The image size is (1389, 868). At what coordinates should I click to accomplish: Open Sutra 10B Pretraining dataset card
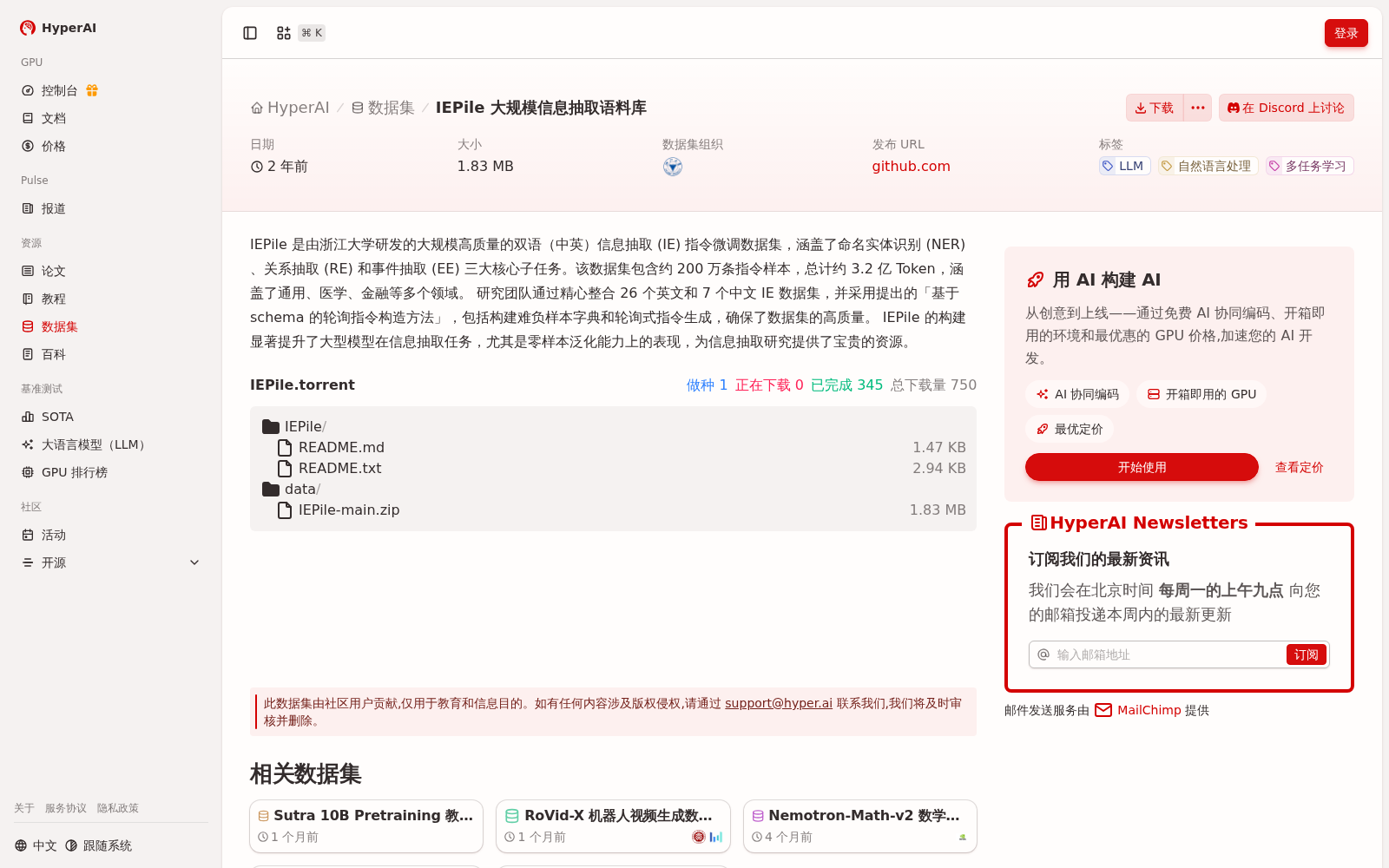click(x=366, y=826)
